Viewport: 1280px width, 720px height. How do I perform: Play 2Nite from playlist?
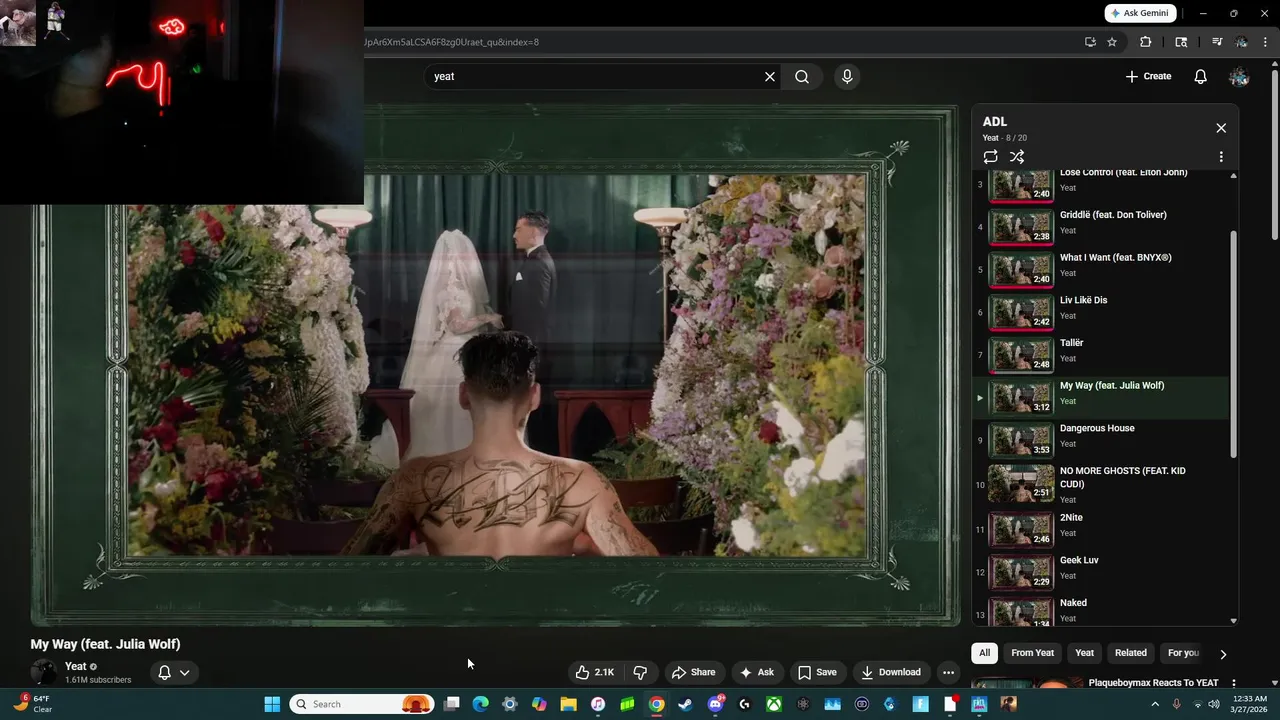tap(1101, 530)
